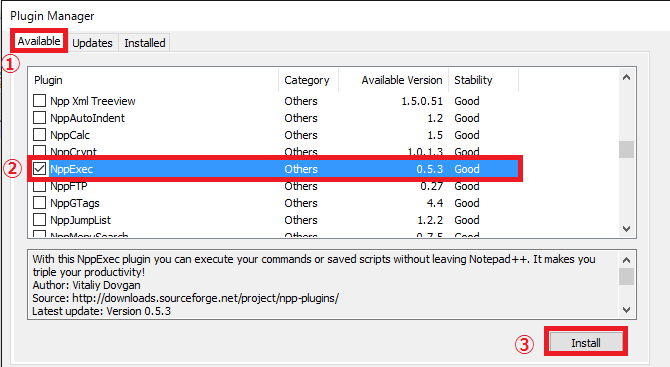
Task: Click the plugin list scrollbar thumb
Action: click(626, 150)
